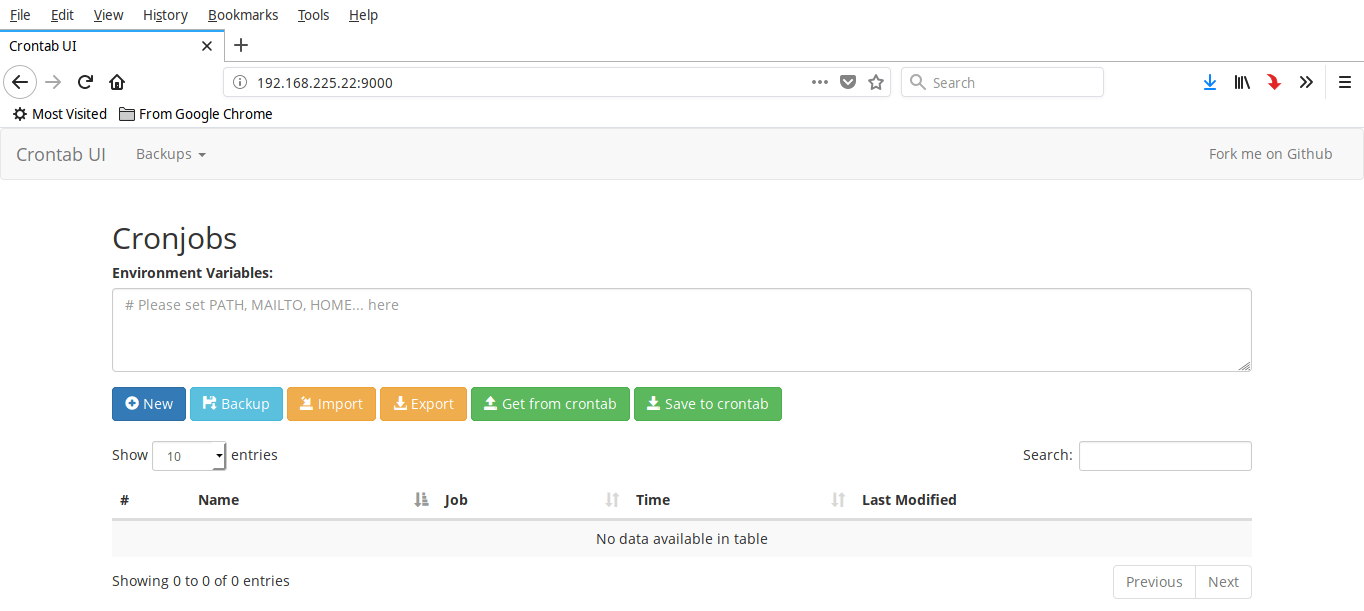
Task: Click the bookmark star icon
Action: point(876,82)
